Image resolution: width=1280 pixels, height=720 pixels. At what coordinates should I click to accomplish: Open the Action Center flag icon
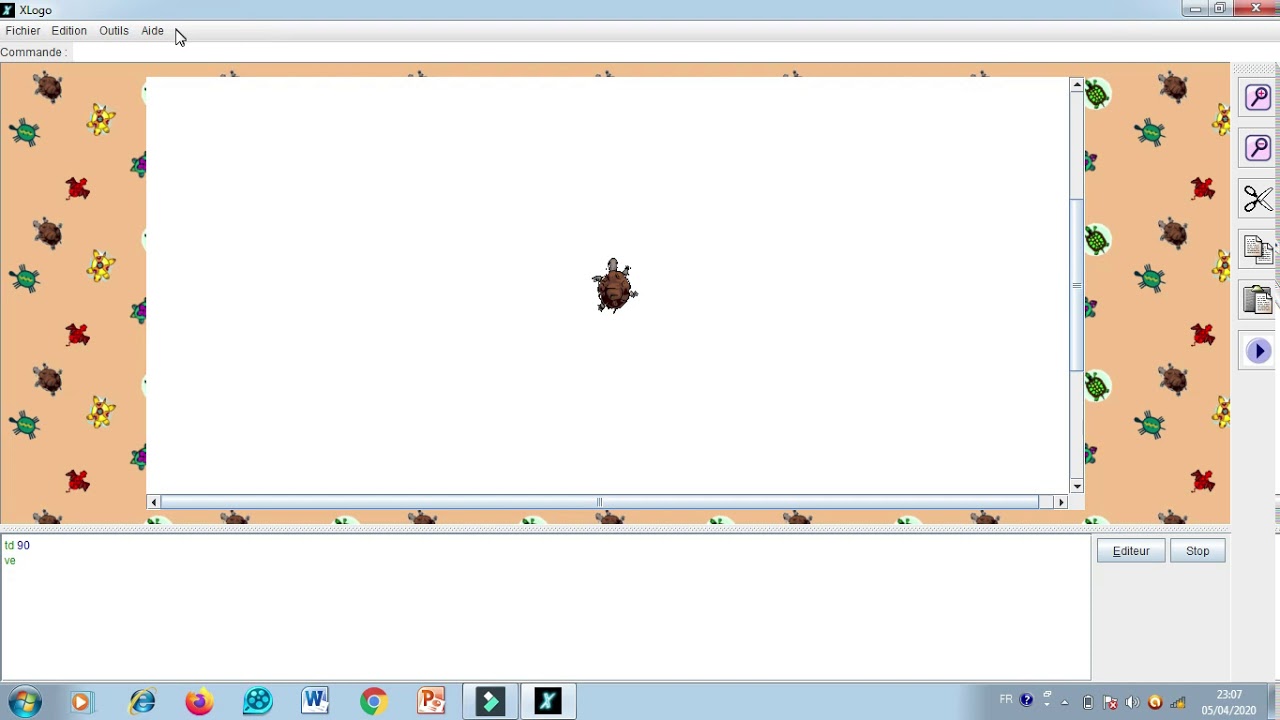1110,702
